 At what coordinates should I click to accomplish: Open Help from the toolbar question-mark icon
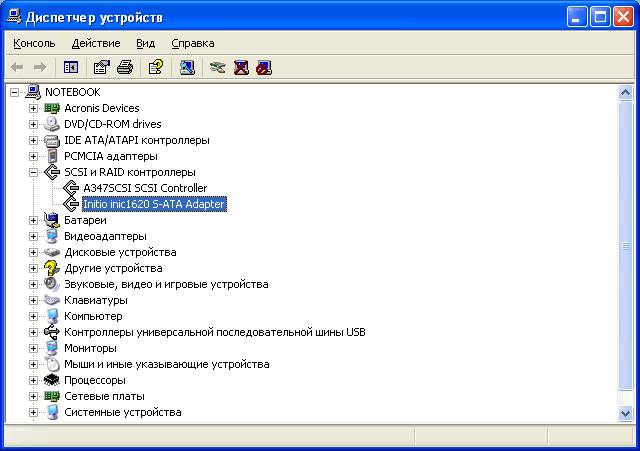(155, 67)
